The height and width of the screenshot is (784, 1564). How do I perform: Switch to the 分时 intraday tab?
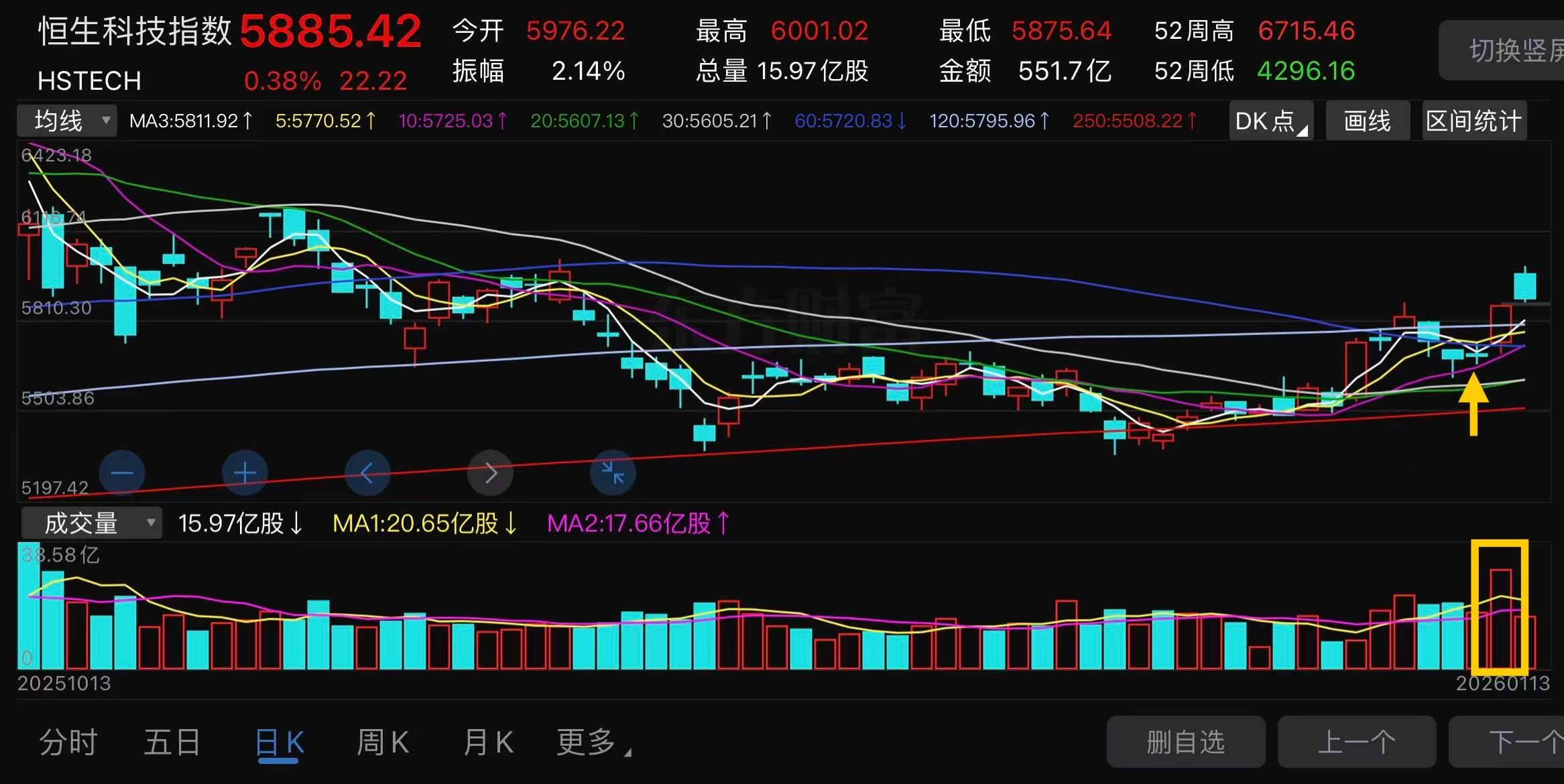[x=67, y=742]
